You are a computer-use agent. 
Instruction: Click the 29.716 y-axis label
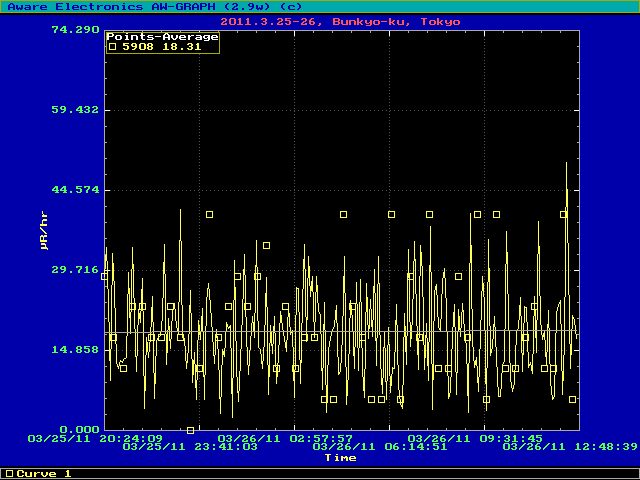tap(75, 270)
